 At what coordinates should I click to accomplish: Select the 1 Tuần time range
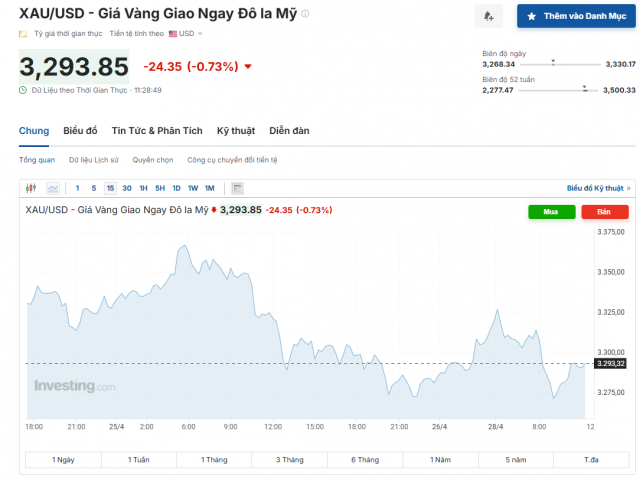[139, 460]
